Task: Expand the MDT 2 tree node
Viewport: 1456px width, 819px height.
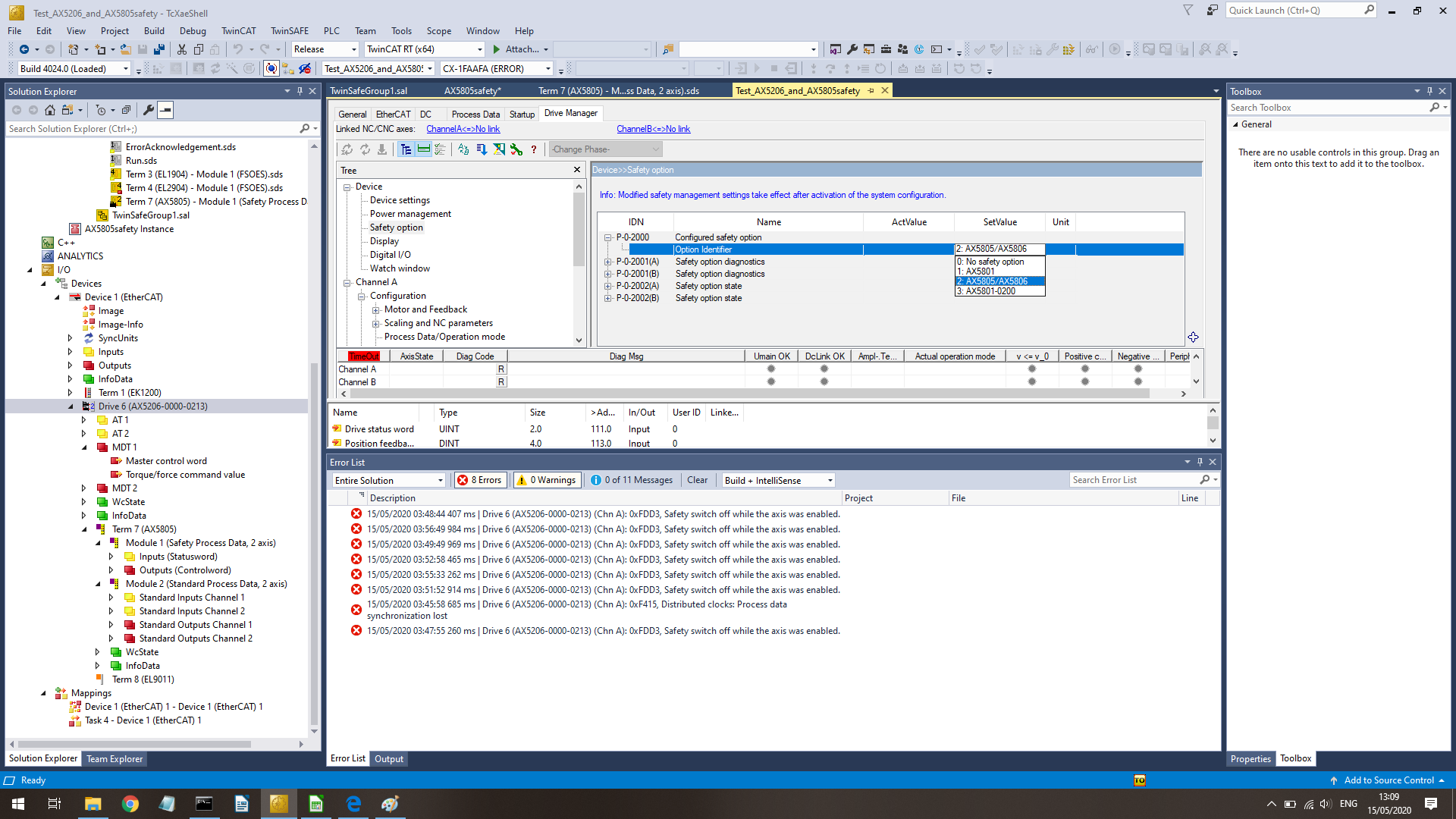Action: 84,488
